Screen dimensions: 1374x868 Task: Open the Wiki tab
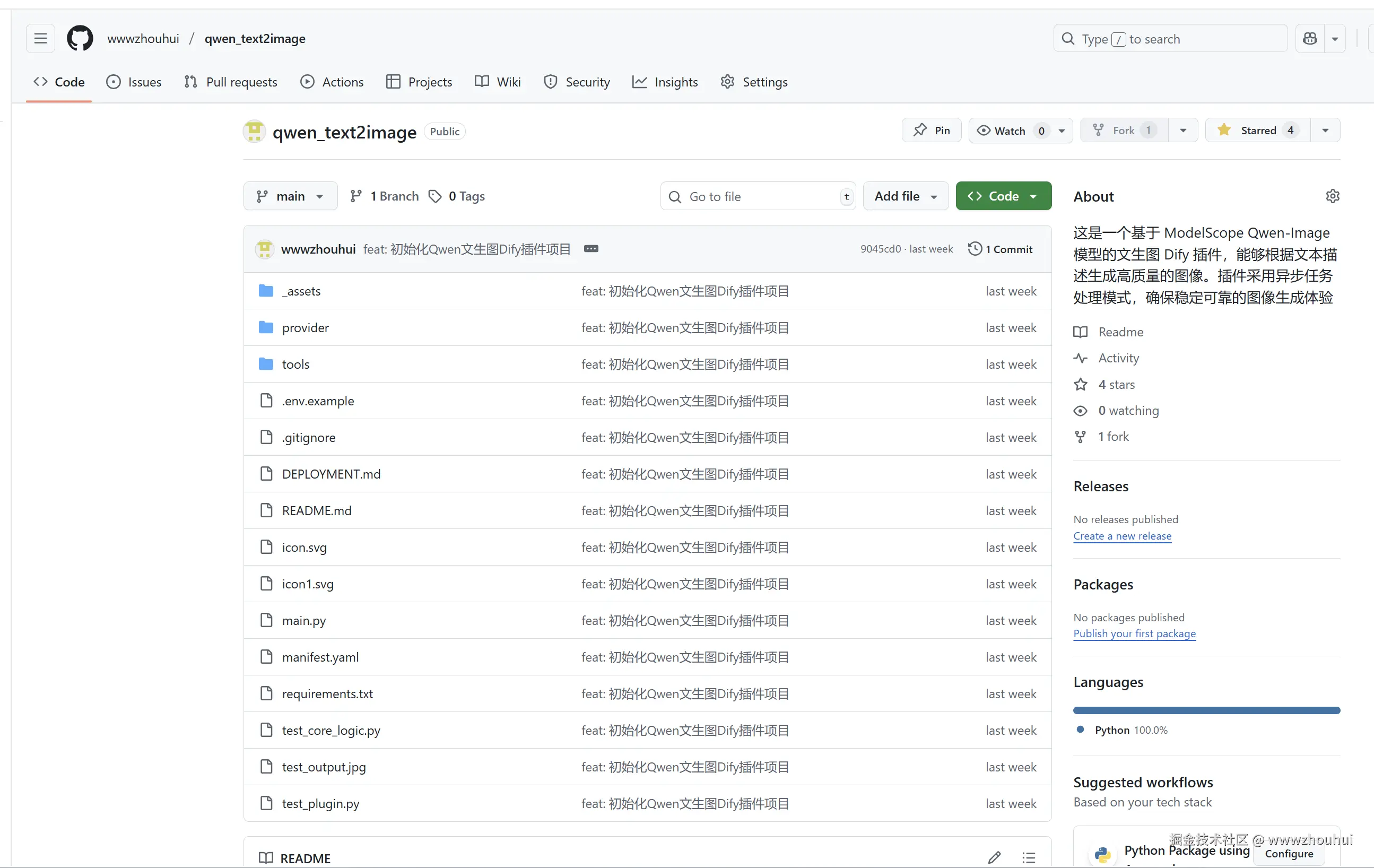pyautogui.click(x=498, y=82)
